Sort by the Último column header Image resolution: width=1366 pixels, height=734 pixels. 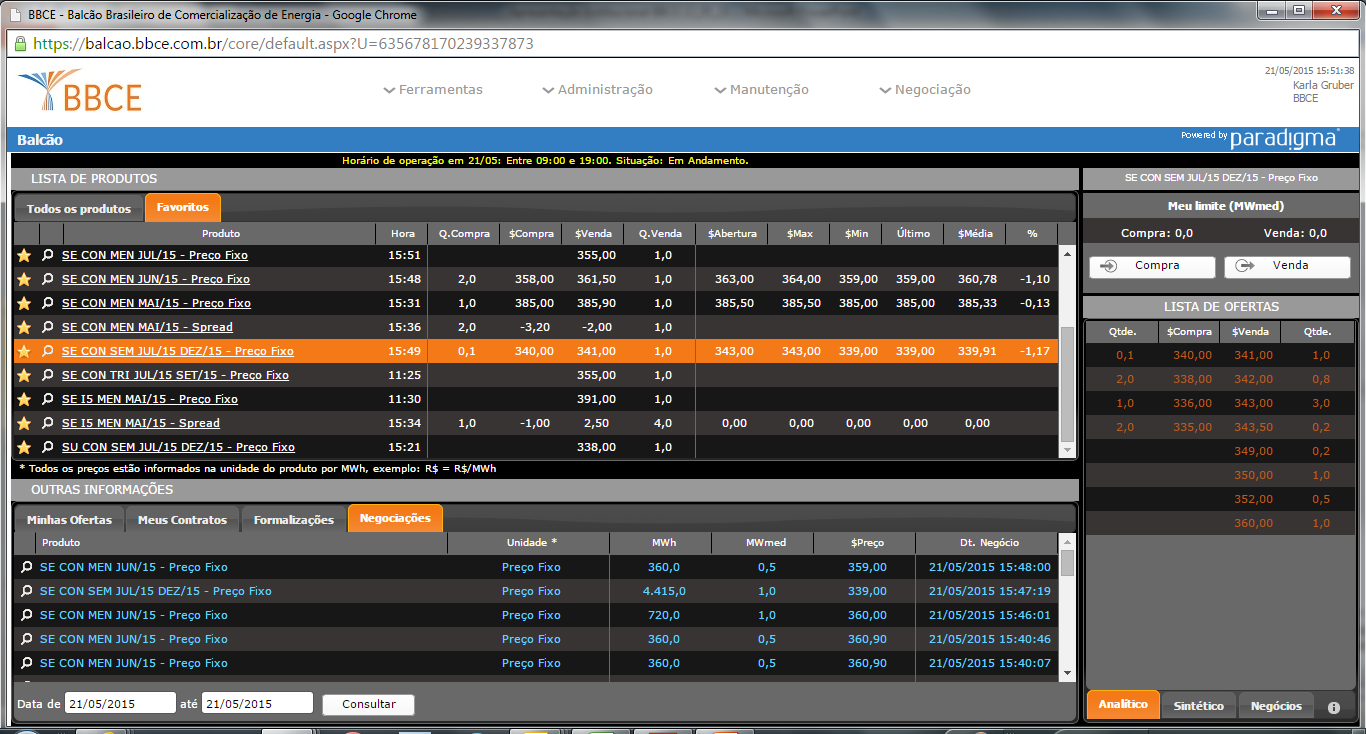point(913,233)
